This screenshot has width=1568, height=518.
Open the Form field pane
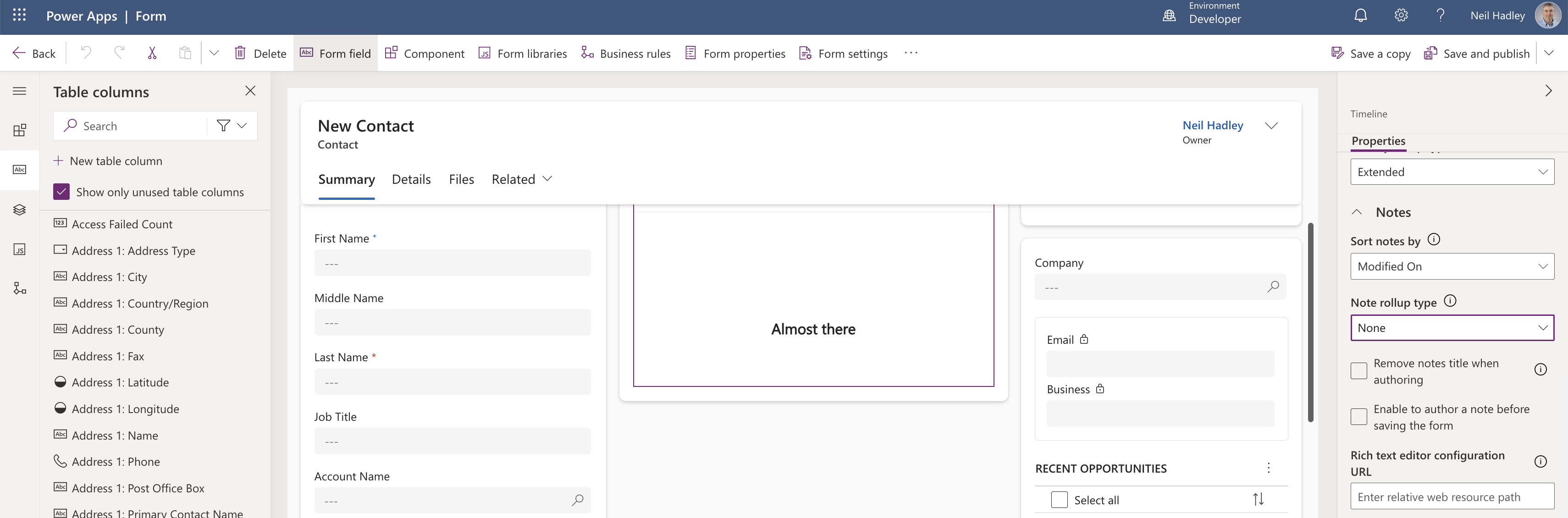point(336,54)
